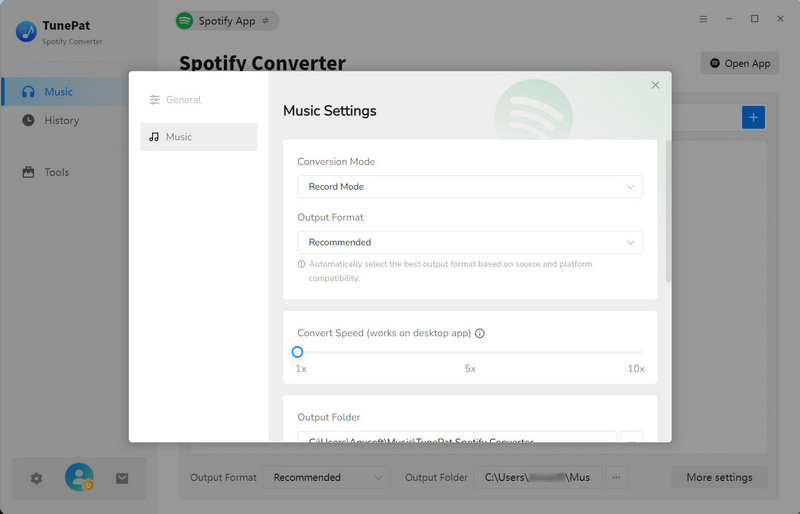Click the clock icon beside History
The image size is (800, 514).
28,120
